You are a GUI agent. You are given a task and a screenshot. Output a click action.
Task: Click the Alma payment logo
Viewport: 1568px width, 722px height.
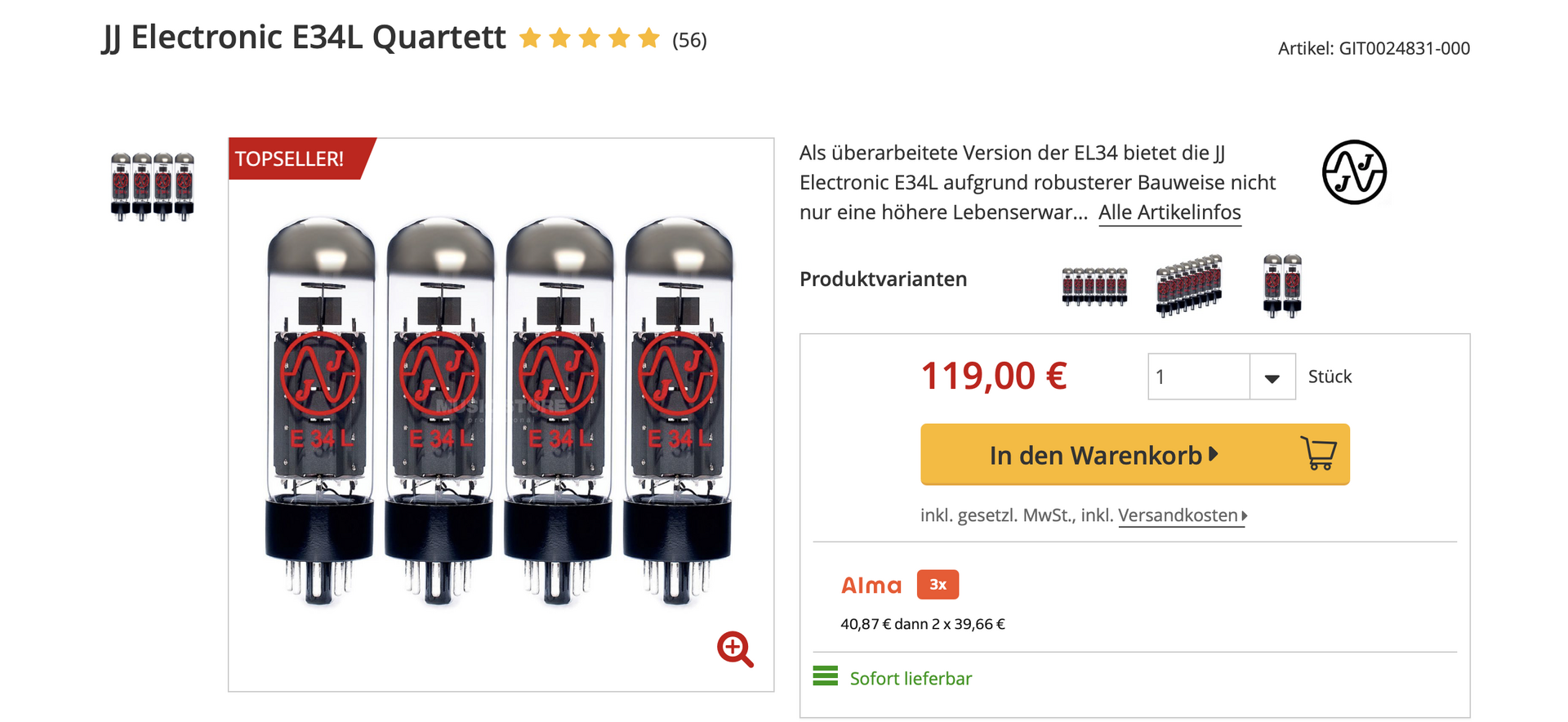click(871, 586)
